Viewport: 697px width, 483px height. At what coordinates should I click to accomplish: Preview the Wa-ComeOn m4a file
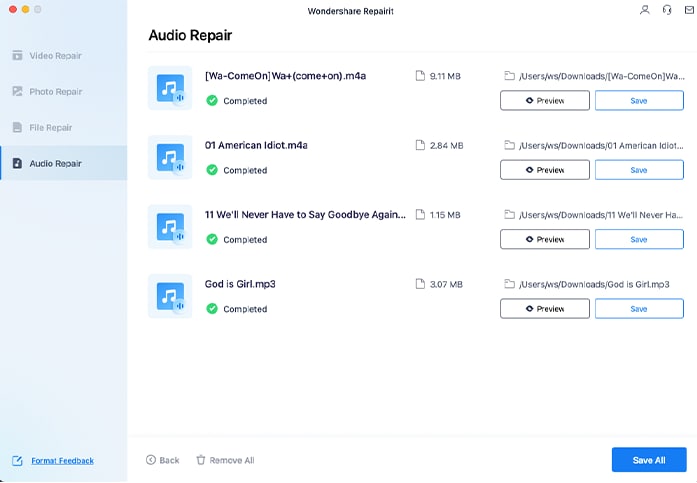click(545, 100)
